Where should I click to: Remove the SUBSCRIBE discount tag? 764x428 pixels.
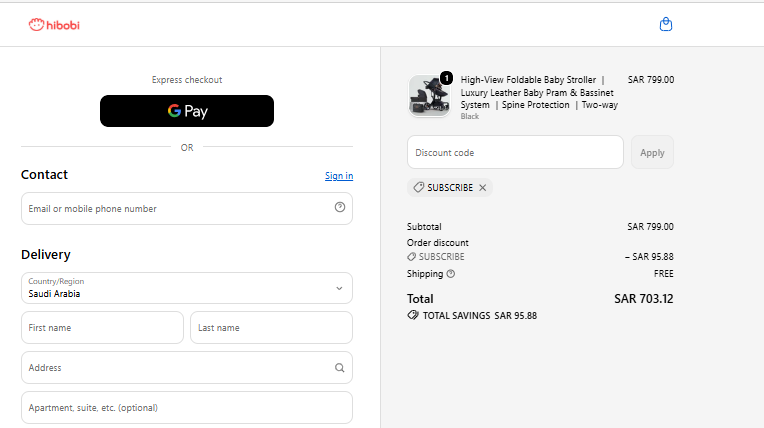[x=482, y=188]
